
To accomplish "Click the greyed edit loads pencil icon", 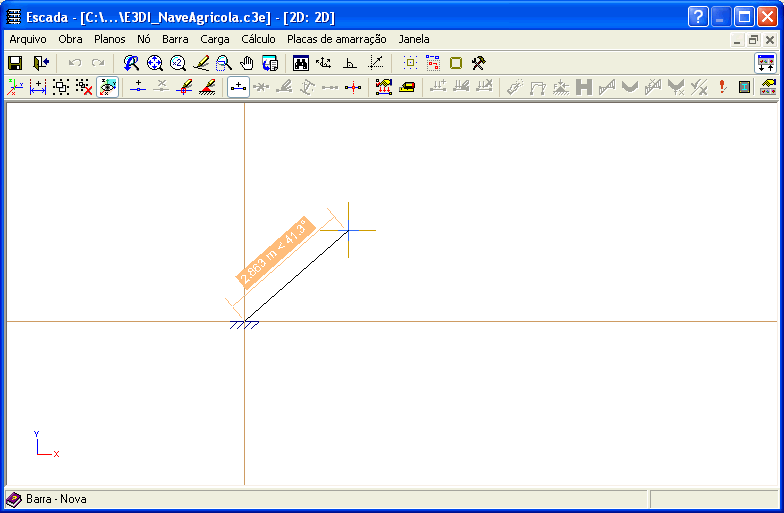I will click(461, 87).
